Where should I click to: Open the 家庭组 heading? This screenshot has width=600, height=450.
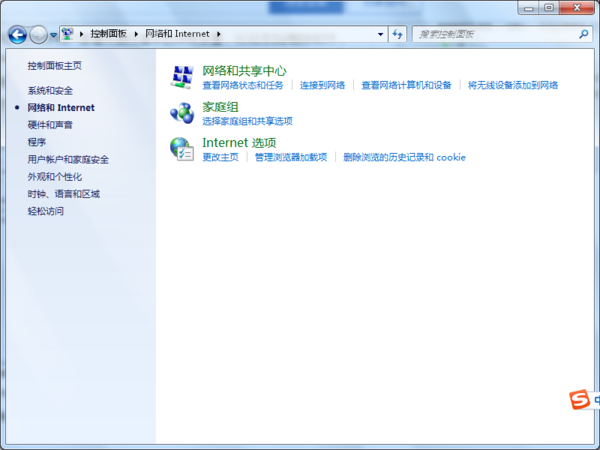point(220,107)
